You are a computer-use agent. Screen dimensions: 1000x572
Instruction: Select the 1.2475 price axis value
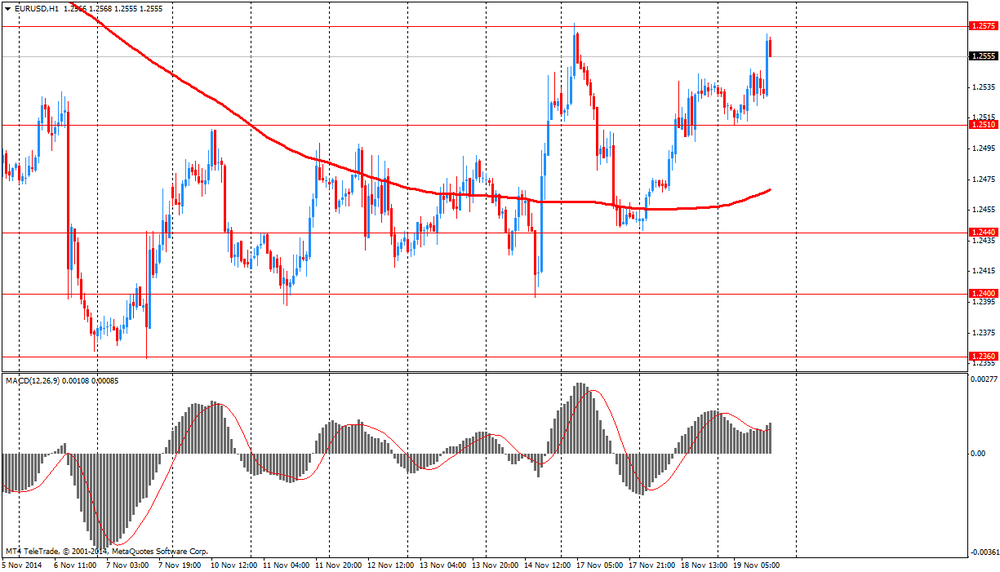[x=983, y=179]
